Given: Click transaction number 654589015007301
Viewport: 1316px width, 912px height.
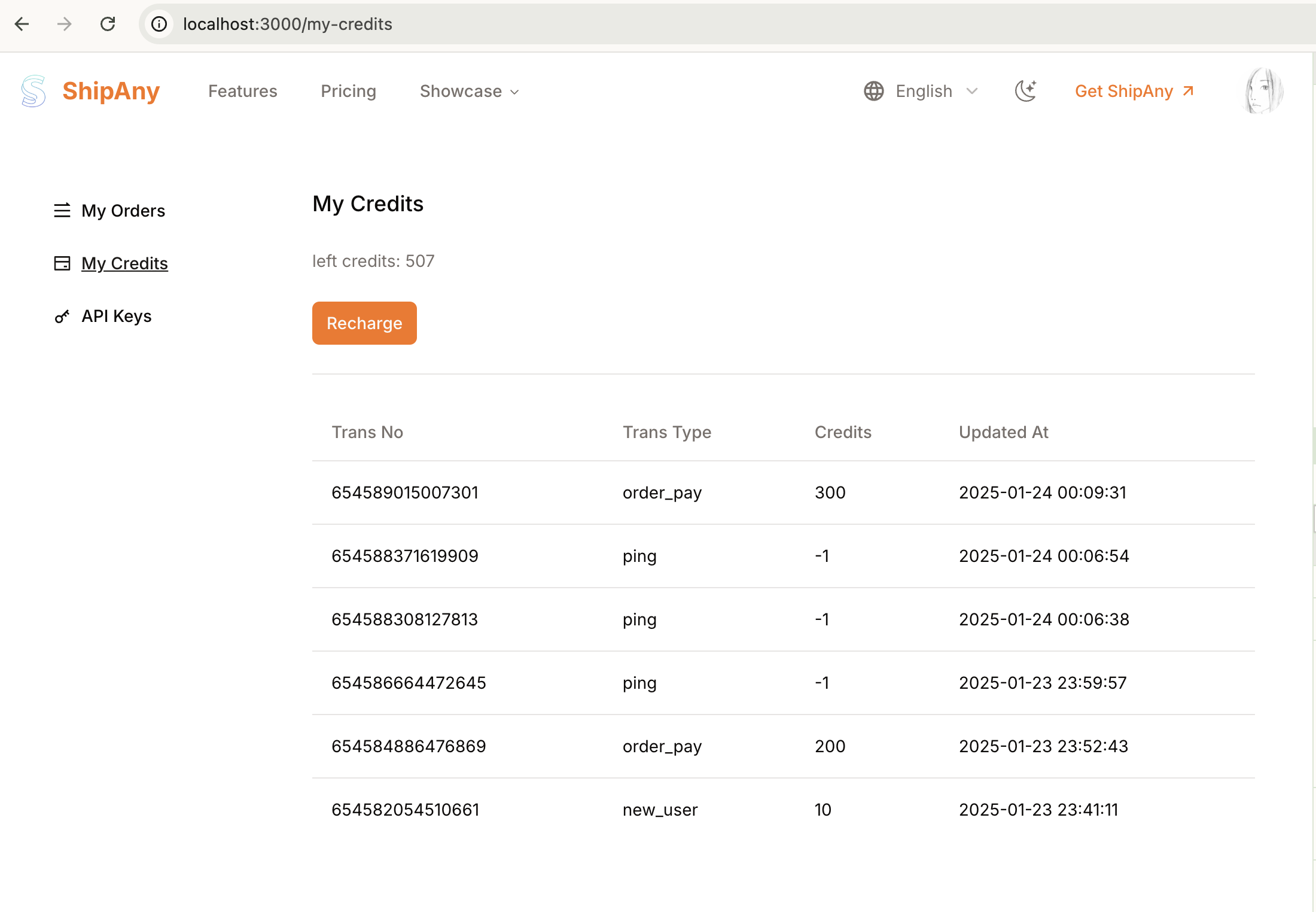Looking at the screenshot, I should 405,493.
